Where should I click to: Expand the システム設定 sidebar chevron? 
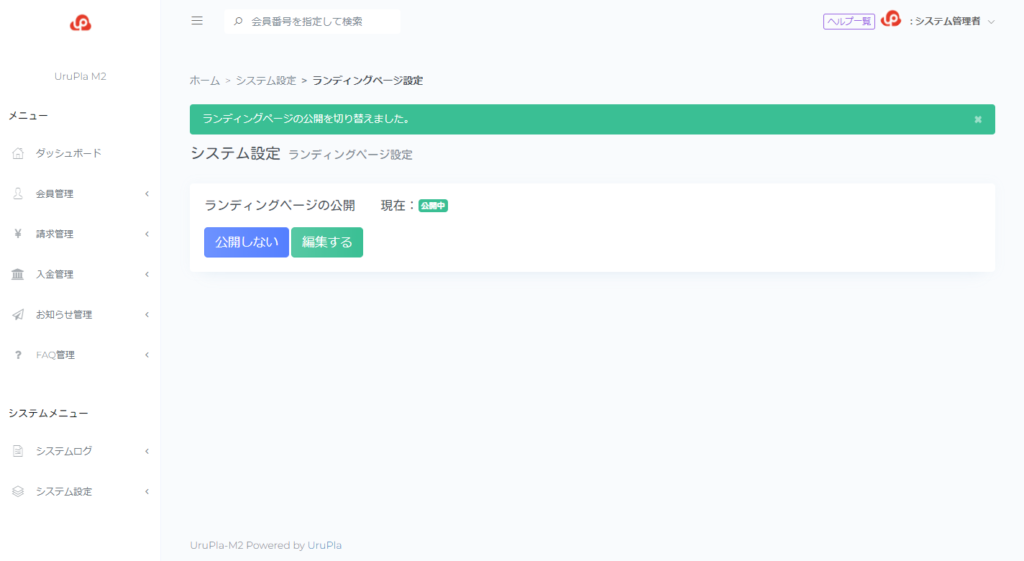tap(147, 492)
